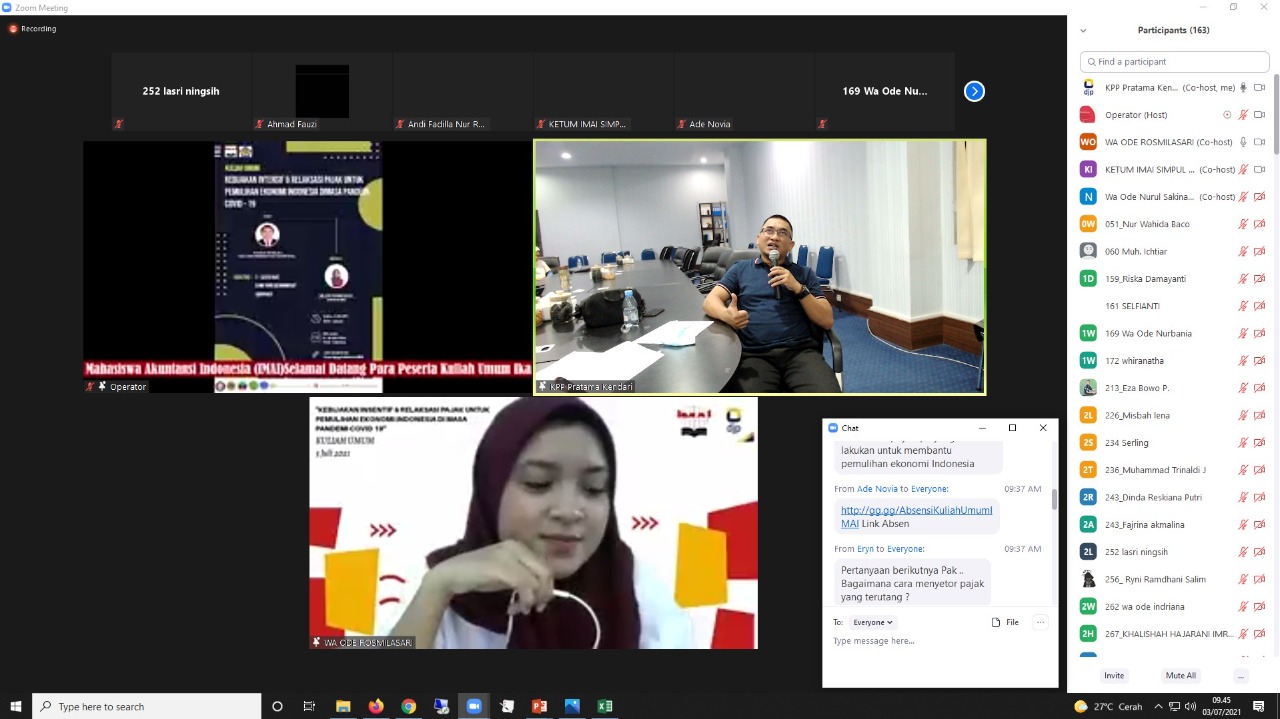Unmute 051_Nur Wahida Baco's microphone
Screen dimensions: 1280x719
(1243, 224)
